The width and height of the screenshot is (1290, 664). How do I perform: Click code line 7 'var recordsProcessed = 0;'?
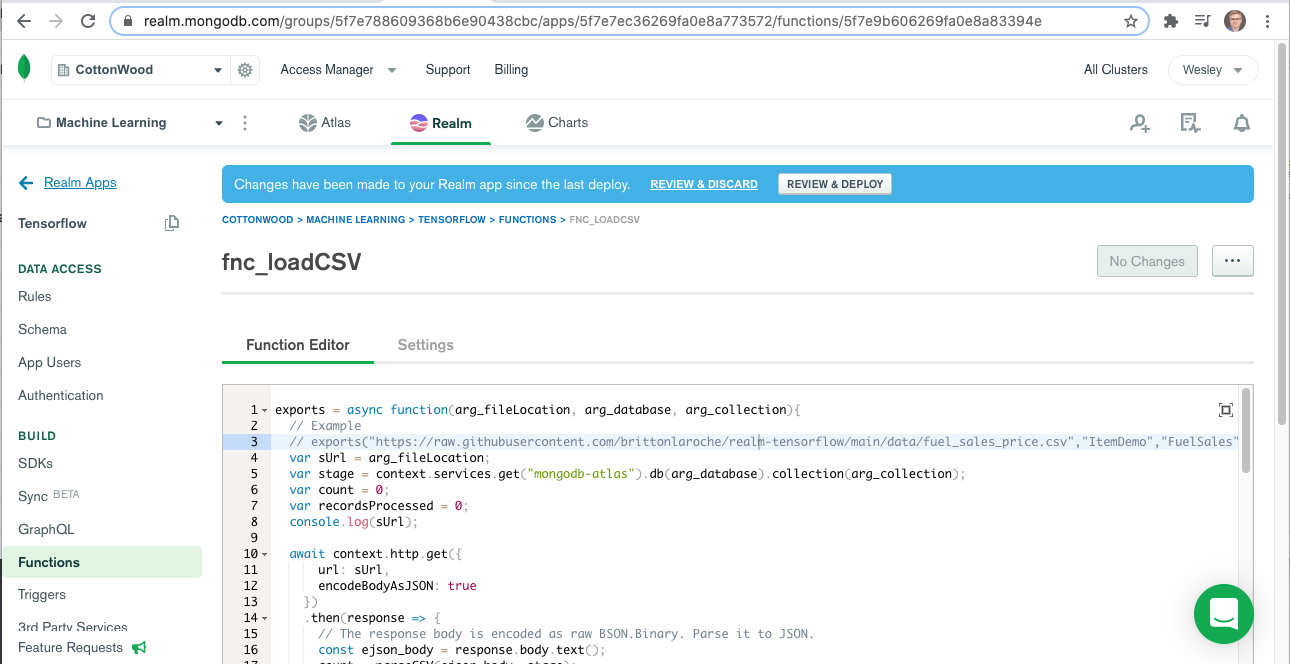point(379,506)
